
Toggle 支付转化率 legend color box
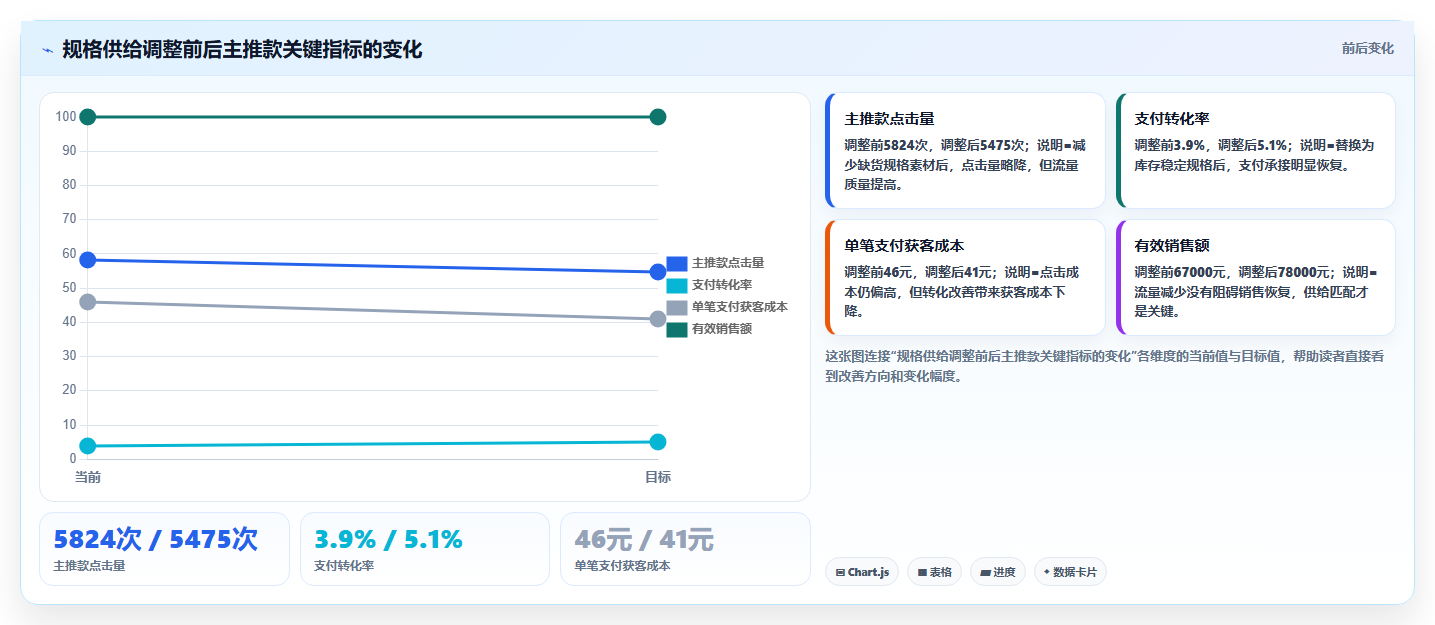click(677, 285)
